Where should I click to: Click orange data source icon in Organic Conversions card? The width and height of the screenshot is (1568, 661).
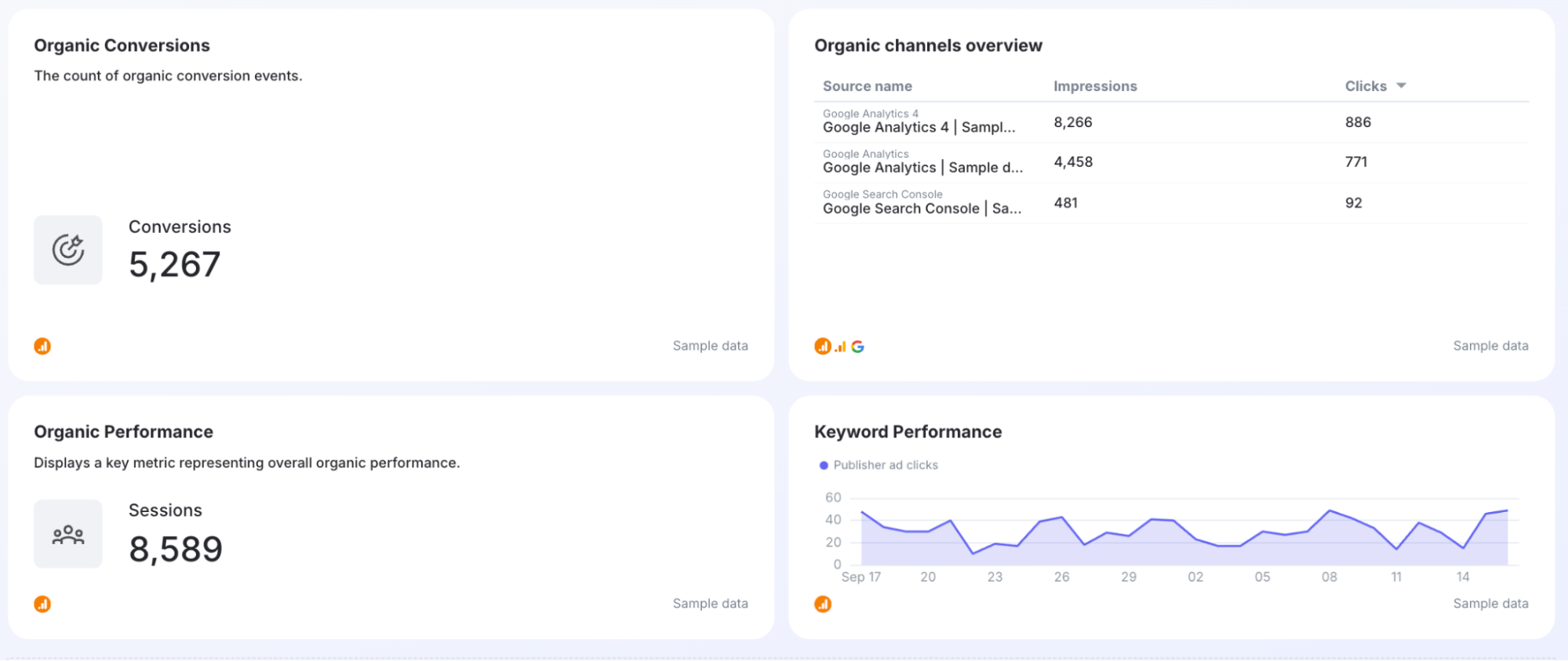pyautogui.click(x=42, y=347)
